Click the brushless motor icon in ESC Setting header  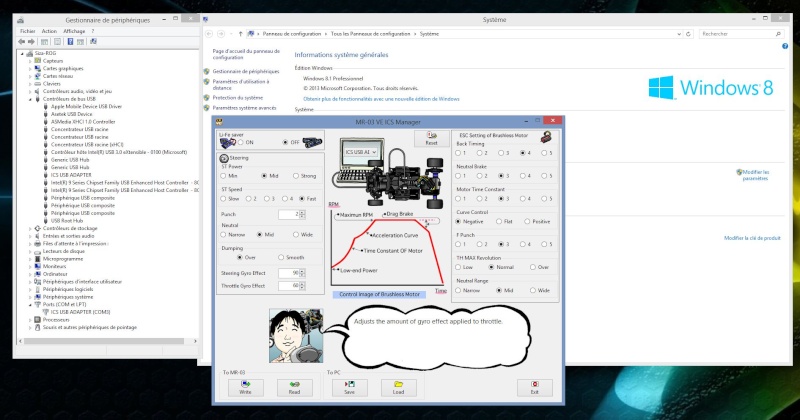[546, 136]
